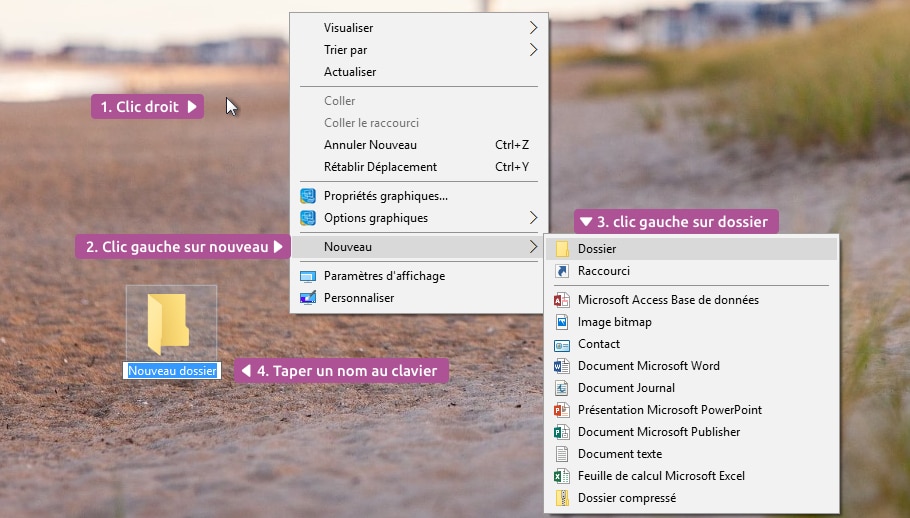Click the Nouveau dossier folder icon on desktop
This screenshot has height=518, width=910.
(x=170, y=322)
